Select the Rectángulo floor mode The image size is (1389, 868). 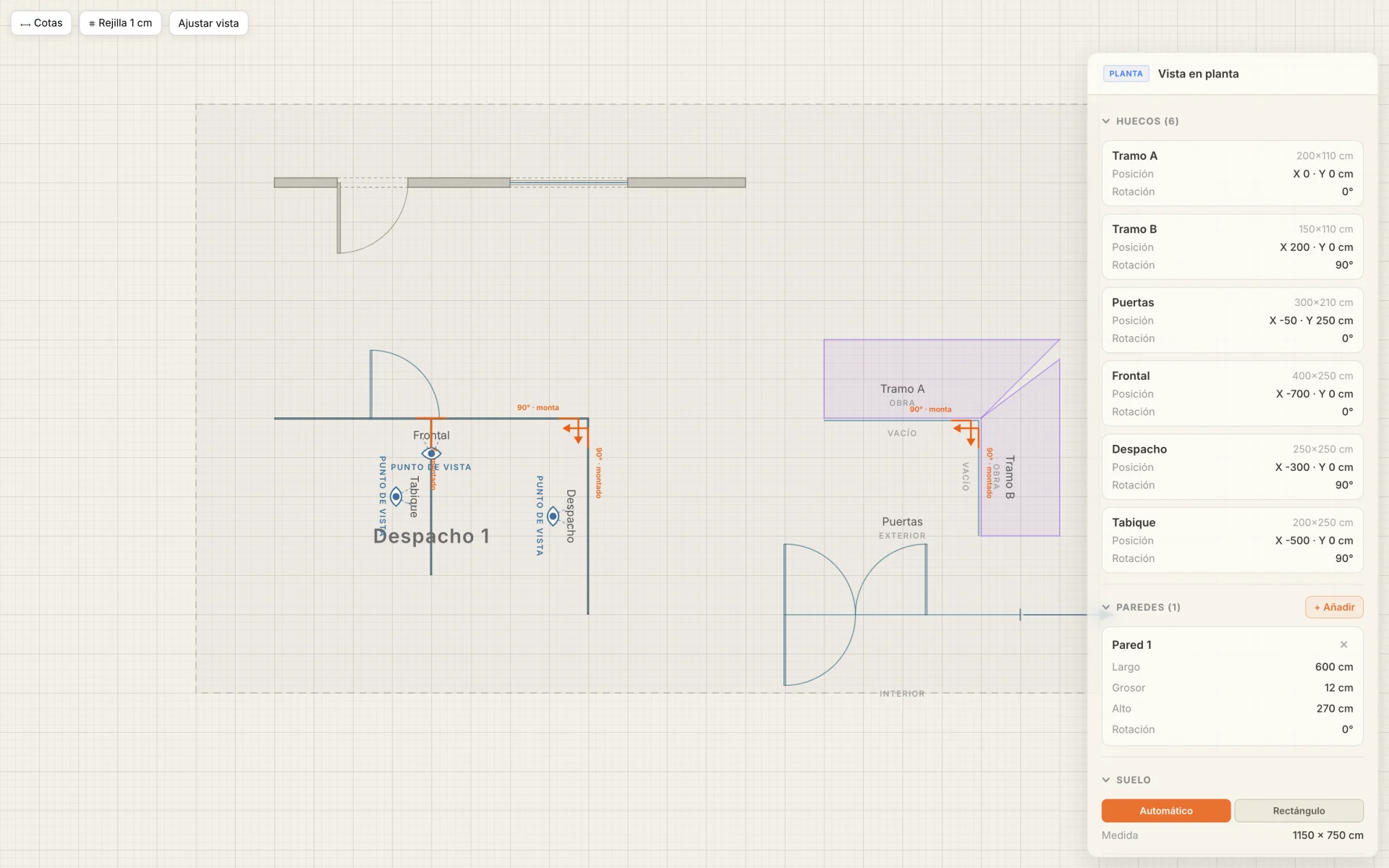coord(1299,811)
